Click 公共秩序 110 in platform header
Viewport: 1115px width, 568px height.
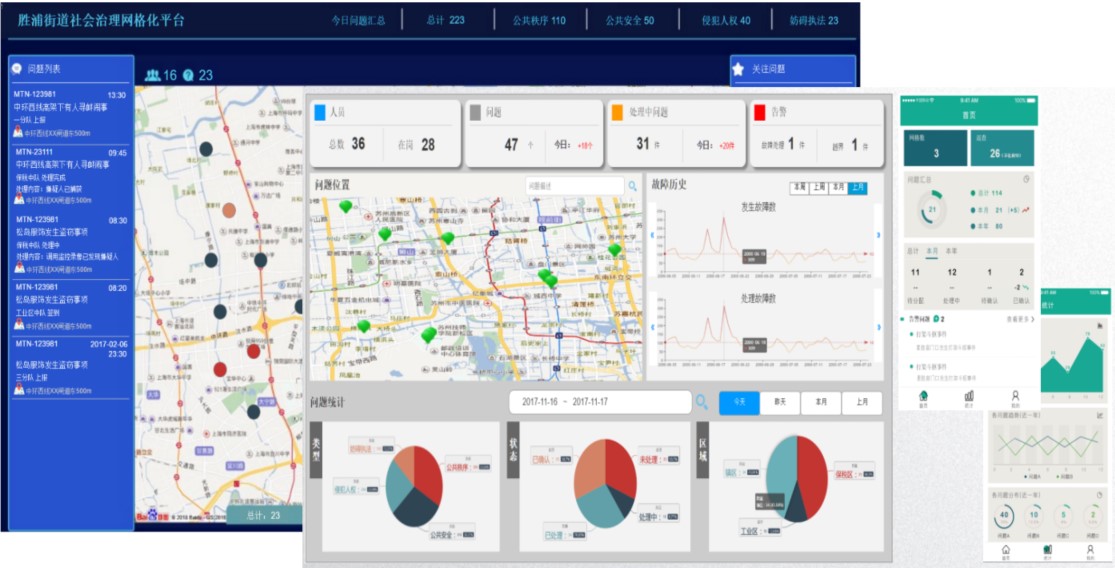[539, 20]
